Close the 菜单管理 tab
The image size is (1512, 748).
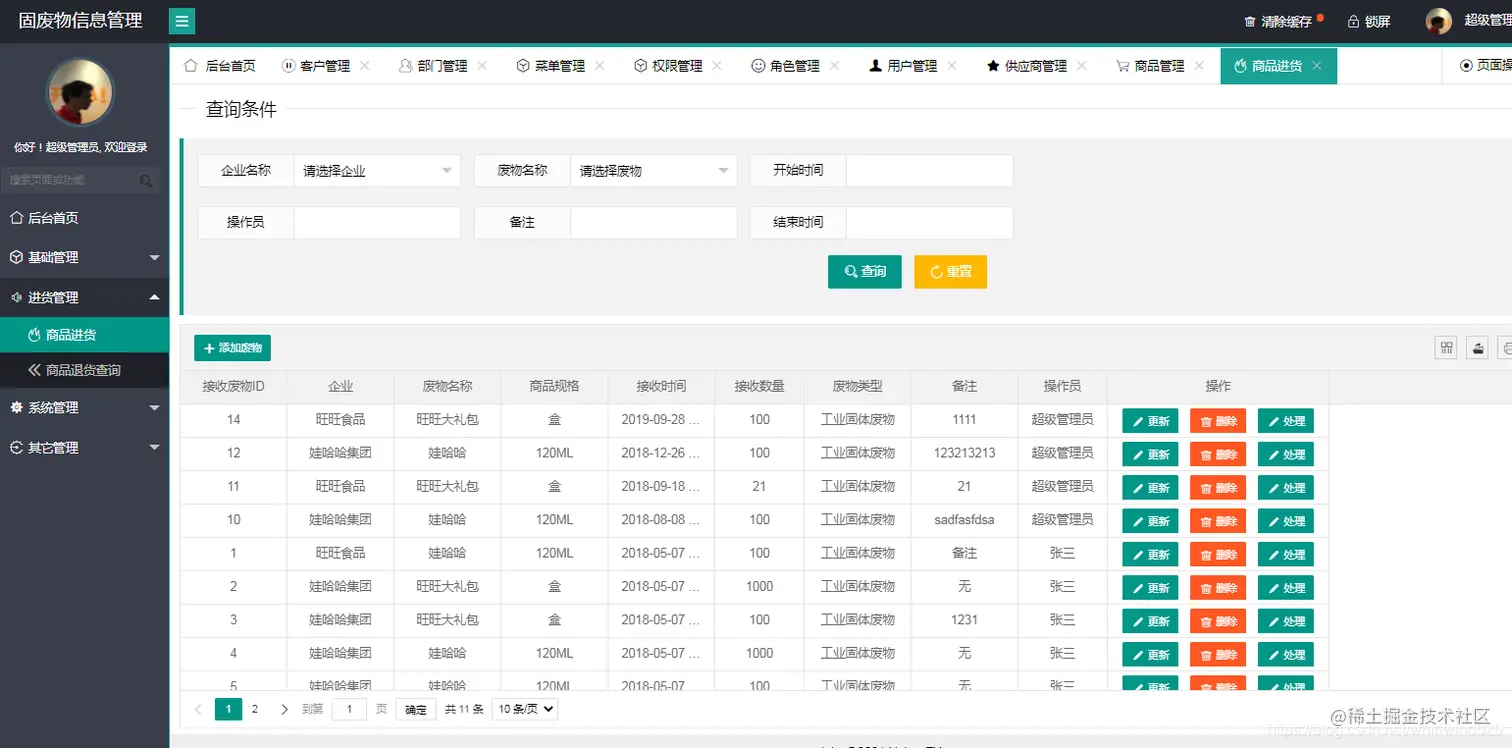[x=599, y=65]
